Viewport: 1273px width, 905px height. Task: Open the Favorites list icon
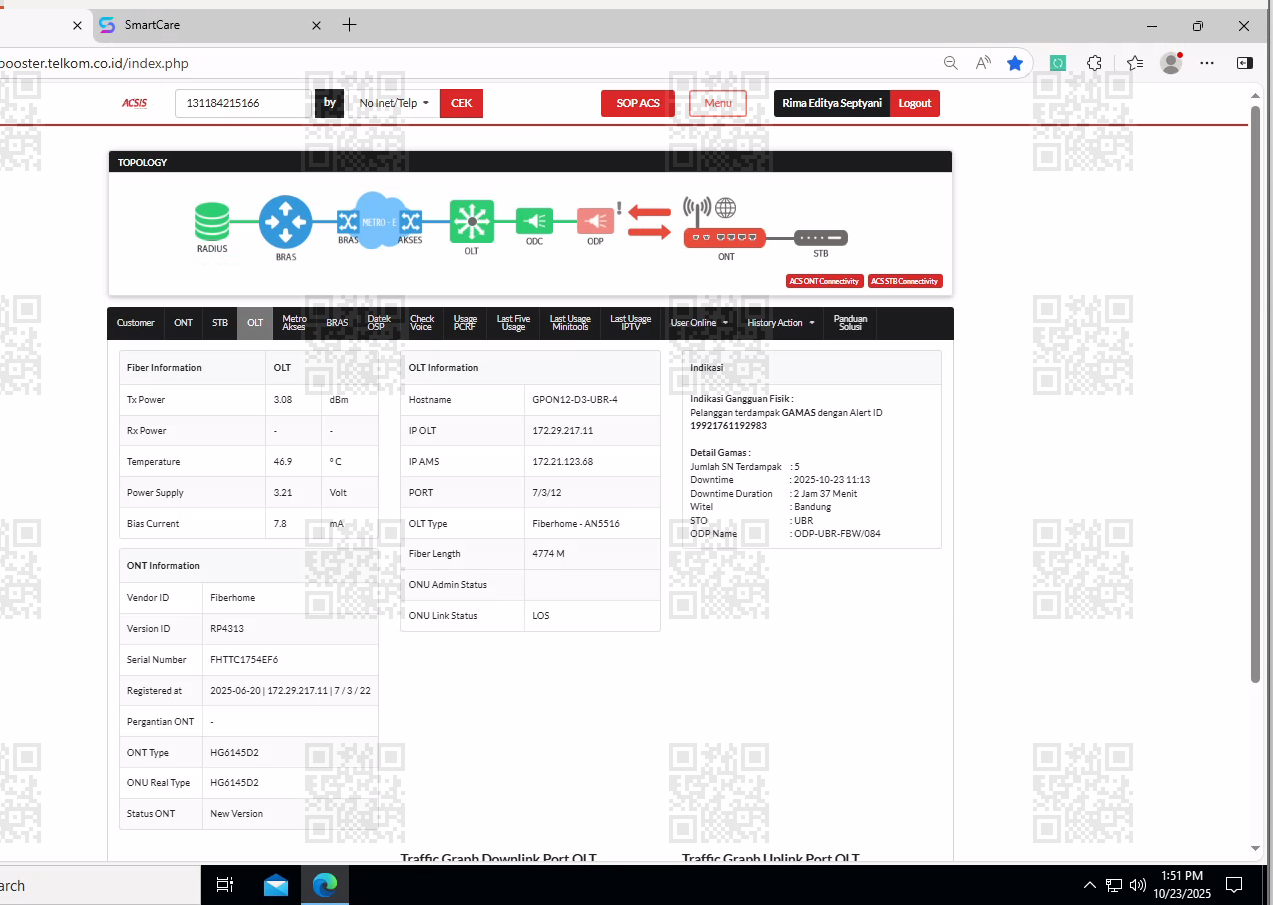[1134, 63]
